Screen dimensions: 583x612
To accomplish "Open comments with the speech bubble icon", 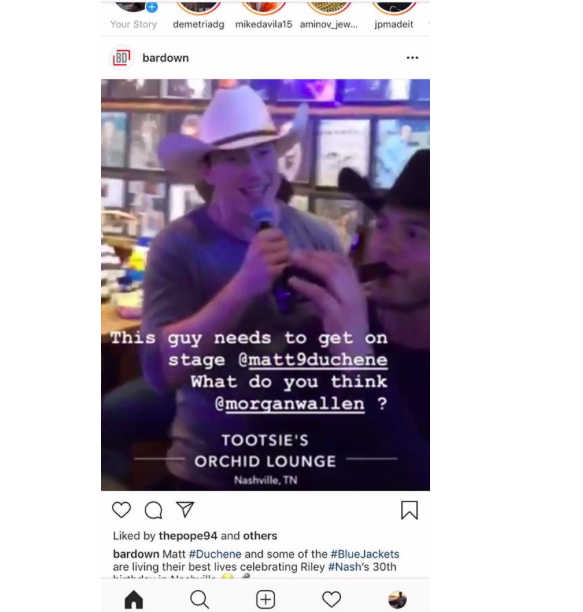I will [153, 510].
